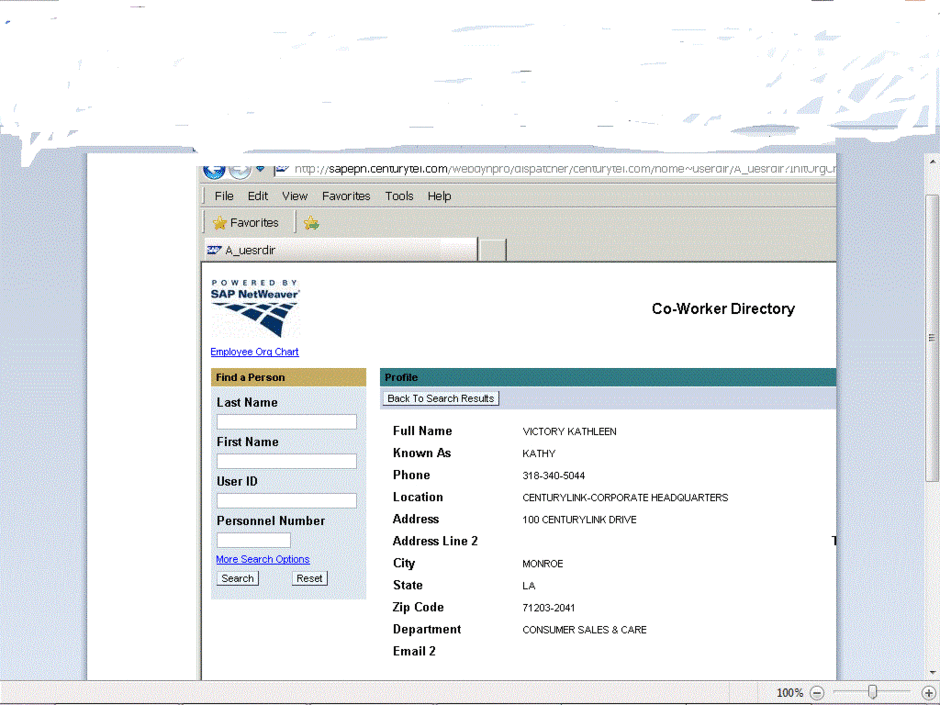The height and width of the screenshot is (705, 940).
Task: Click the browser Back arrow icon
Action: coord(213,171)
